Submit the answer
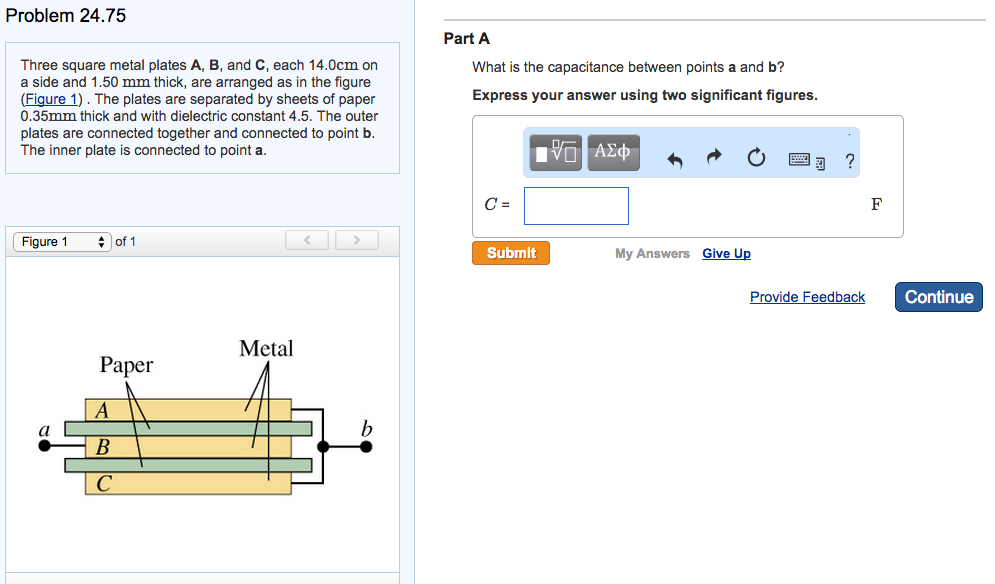This screenshot has height=584, width=995. (x=511, y=253)
